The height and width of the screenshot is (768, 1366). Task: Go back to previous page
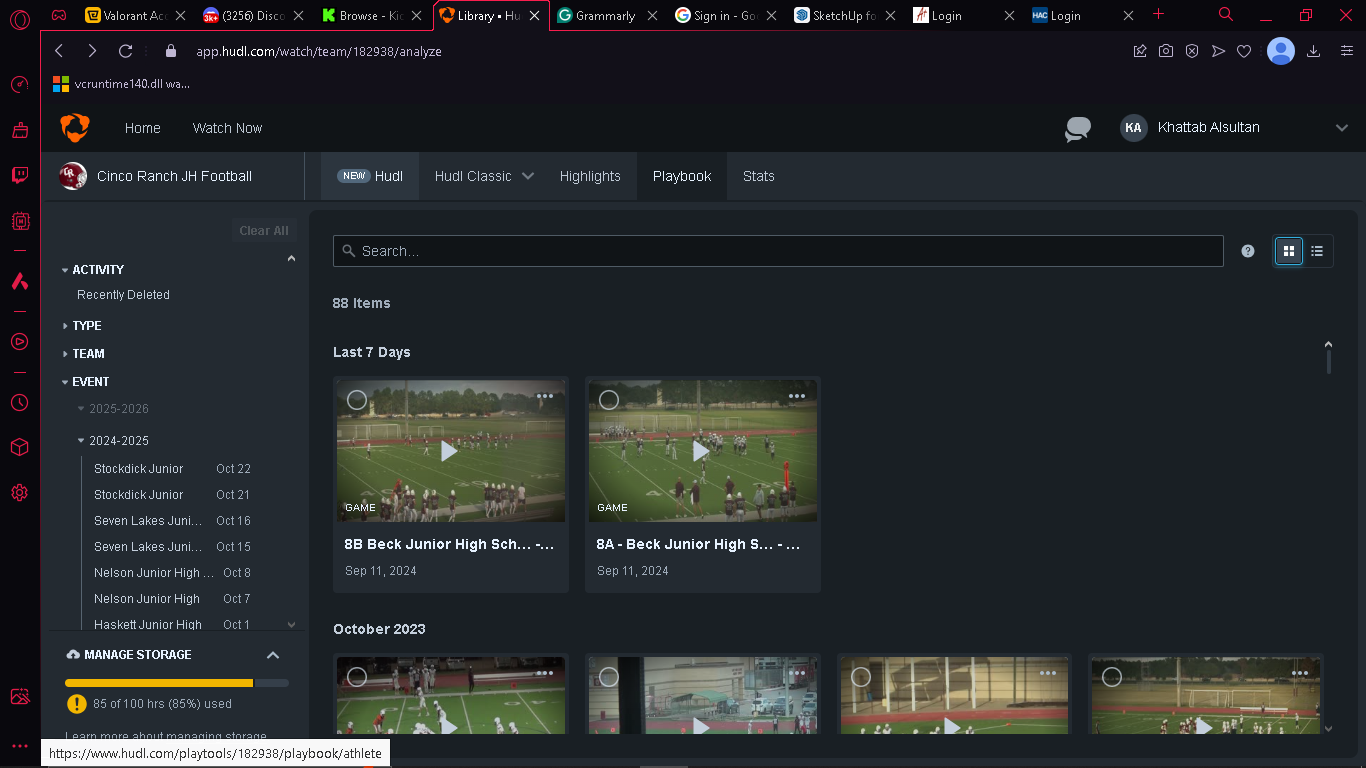point(59,51)
